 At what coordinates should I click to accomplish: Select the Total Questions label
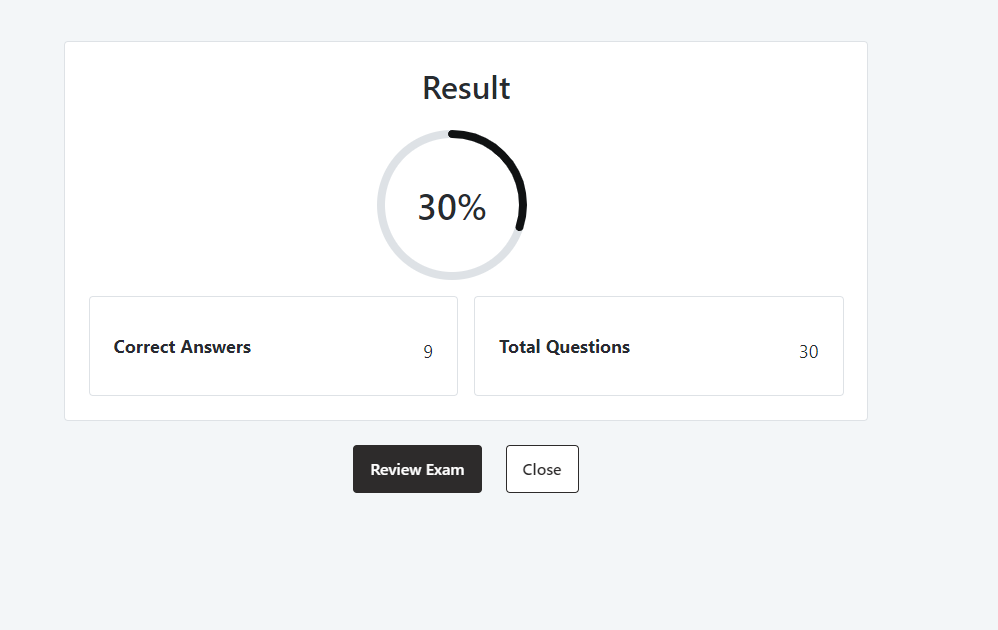(564, 347)
